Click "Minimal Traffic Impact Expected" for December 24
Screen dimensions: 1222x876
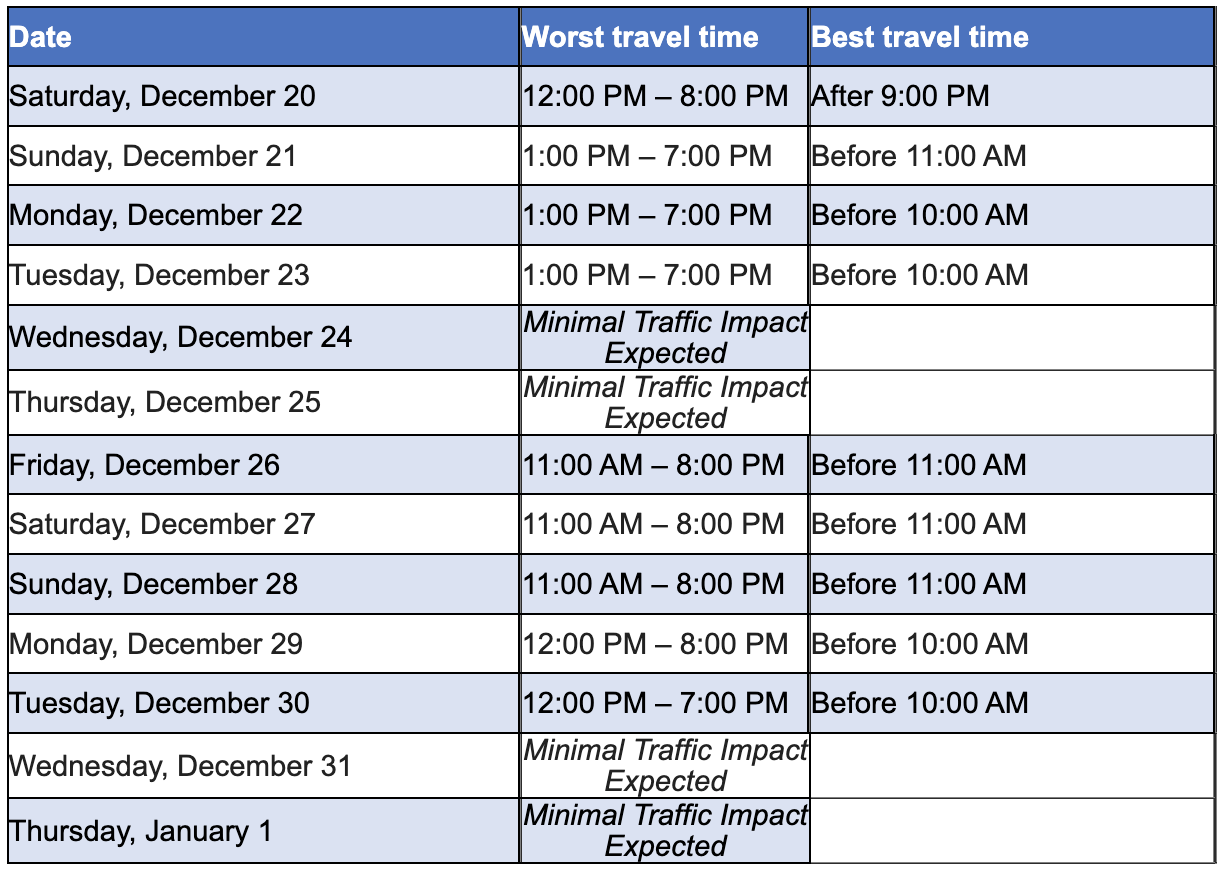pyautogui.click(x=665, y=338)
